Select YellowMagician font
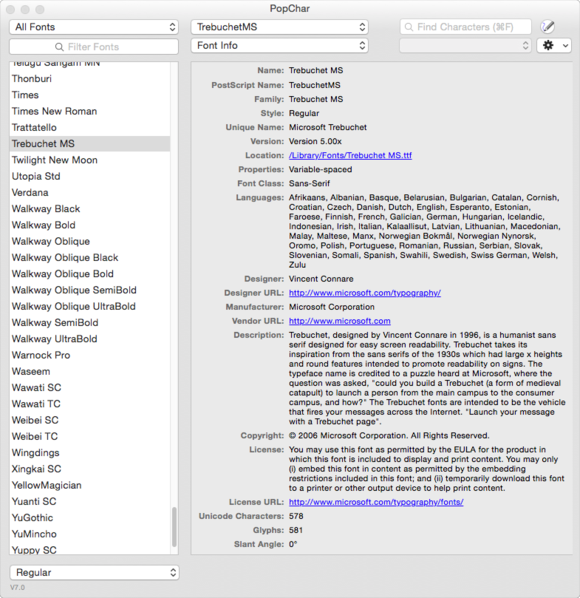The height and width of the screenshot is (598, 580). [90, 485]
